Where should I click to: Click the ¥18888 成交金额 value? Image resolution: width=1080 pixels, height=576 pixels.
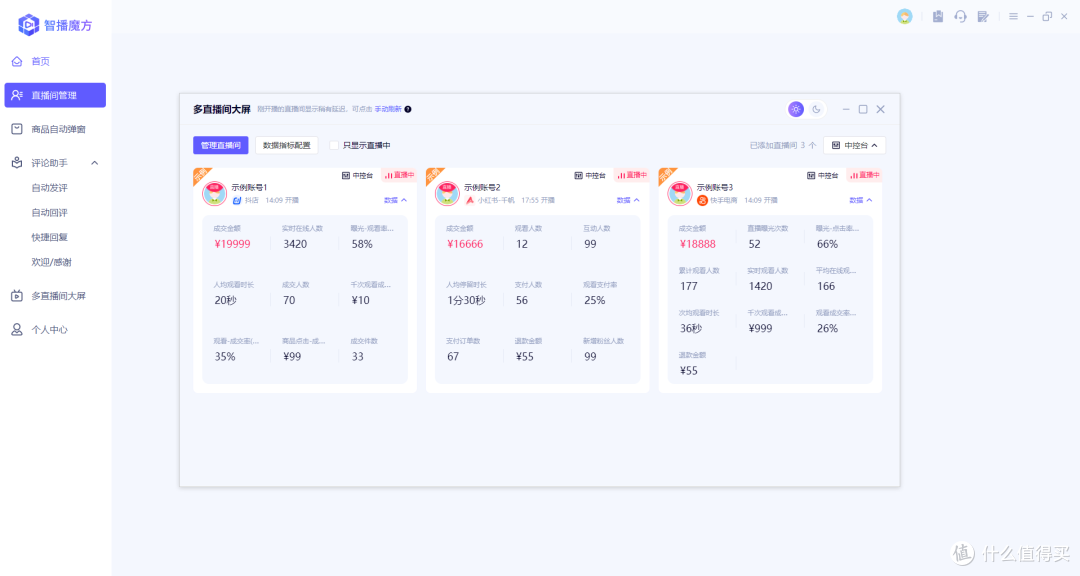click(x=697, y=244)
